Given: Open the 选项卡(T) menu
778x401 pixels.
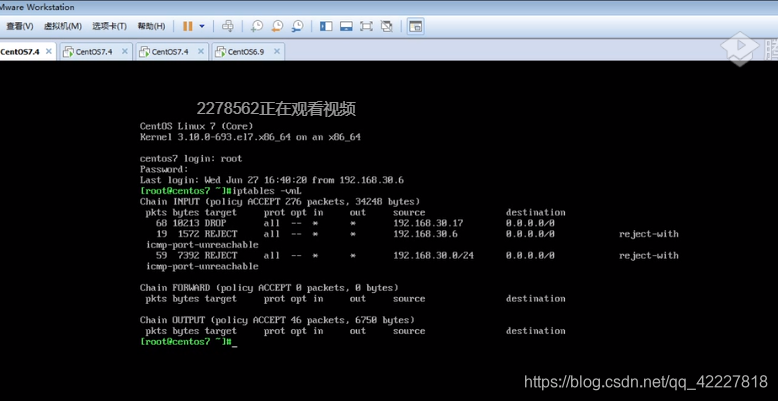Looking at the screenshot, I should click(109, 26).
